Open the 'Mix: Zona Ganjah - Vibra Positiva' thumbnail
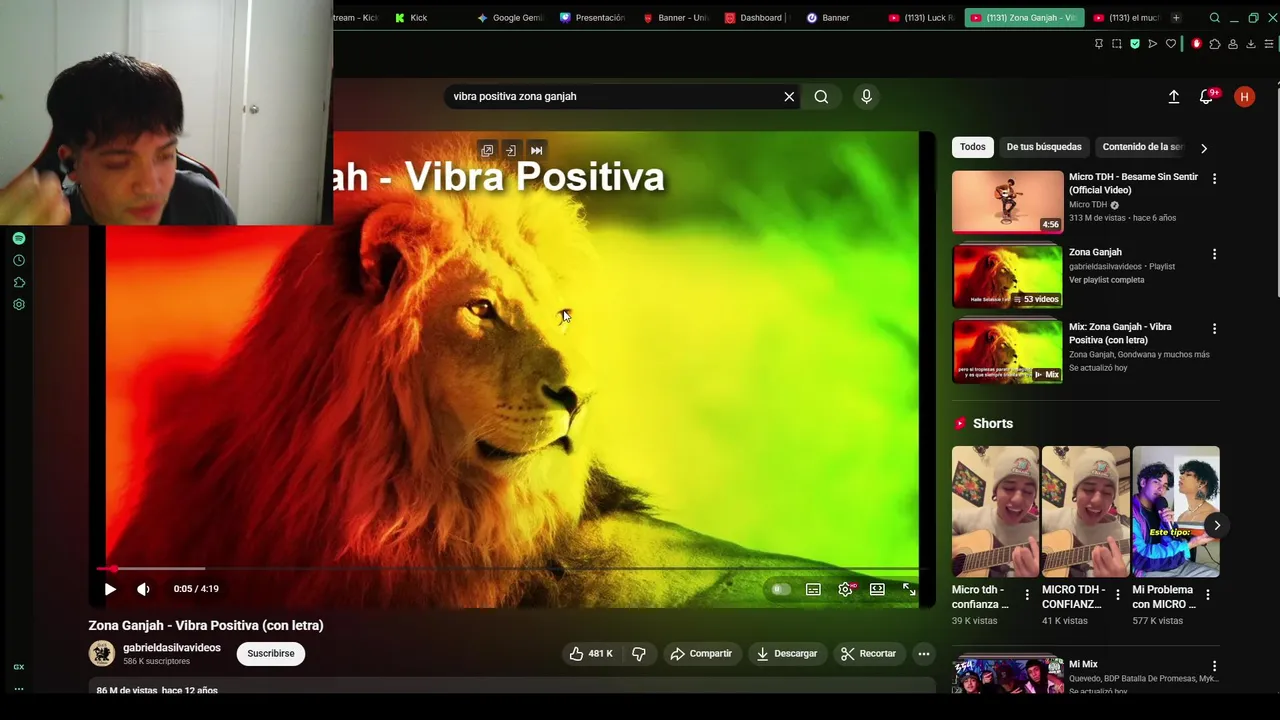The height and width of the screenshot is (720, 1280). coord(1007,352)
